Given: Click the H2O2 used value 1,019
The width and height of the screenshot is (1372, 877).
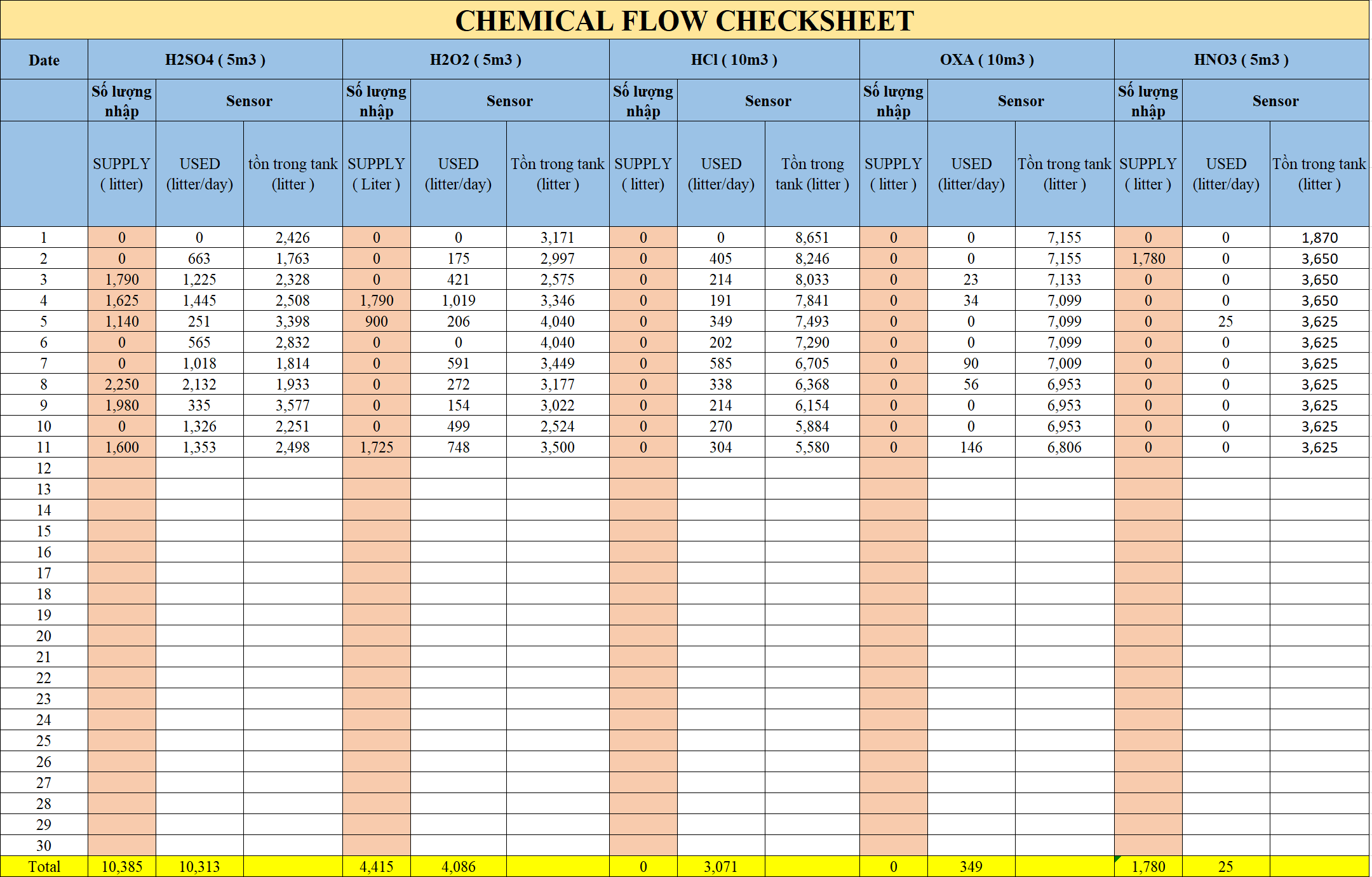Looking at the screenshot, I should [x=459, y=301].
